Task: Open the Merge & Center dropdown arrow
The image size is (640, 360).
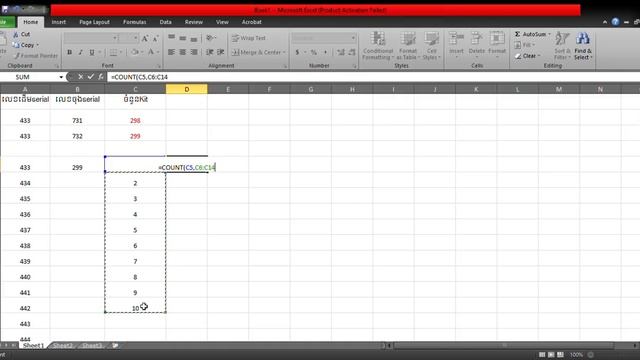Action: pyautogui.click(x=284, y=52)
